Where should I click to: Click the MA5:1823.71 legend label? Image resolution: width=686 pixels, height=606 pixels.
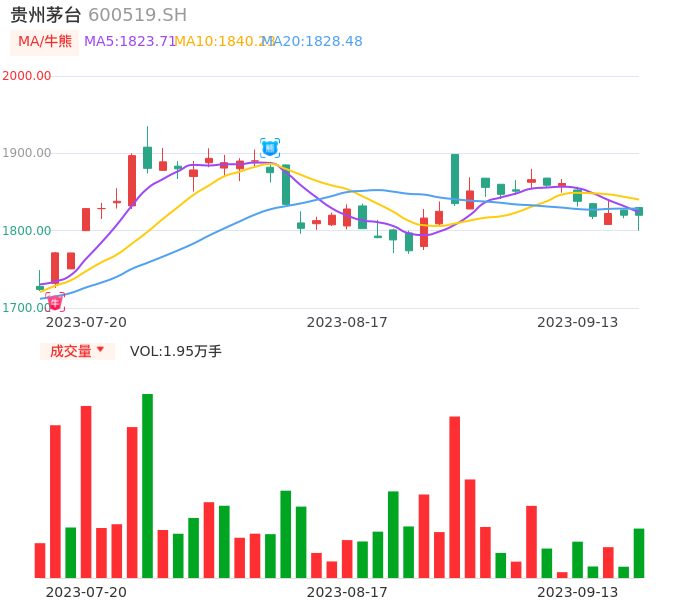tap(130, 42)
